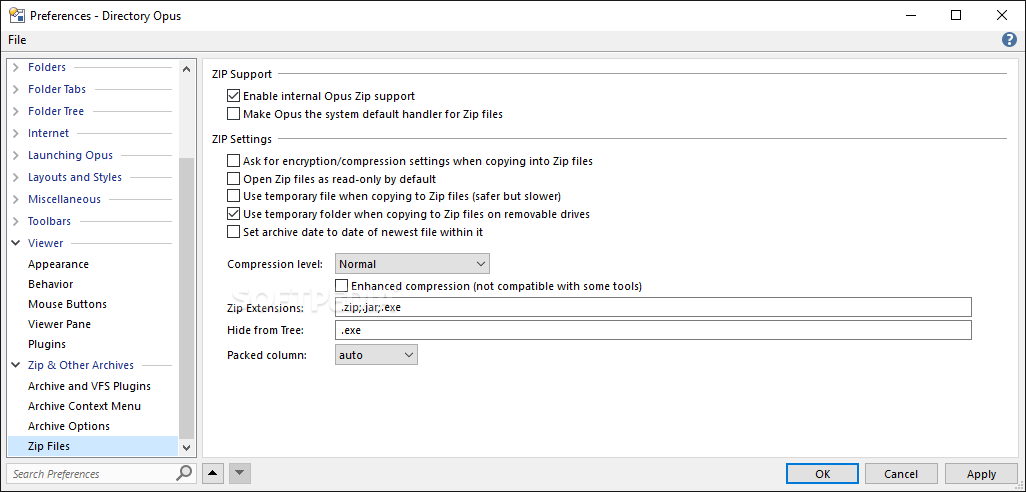Select the Archive Context Menu page

[84, 406]
